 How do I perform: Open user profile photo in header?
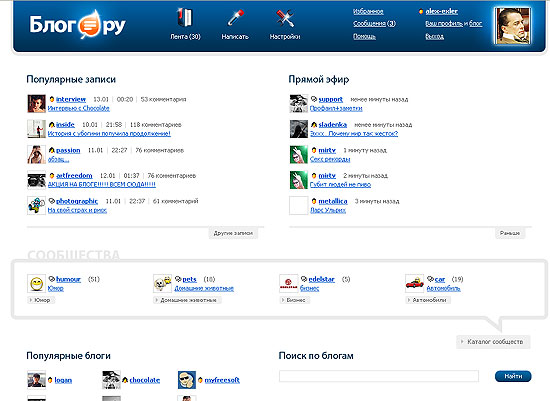click(x=512, y=26)
